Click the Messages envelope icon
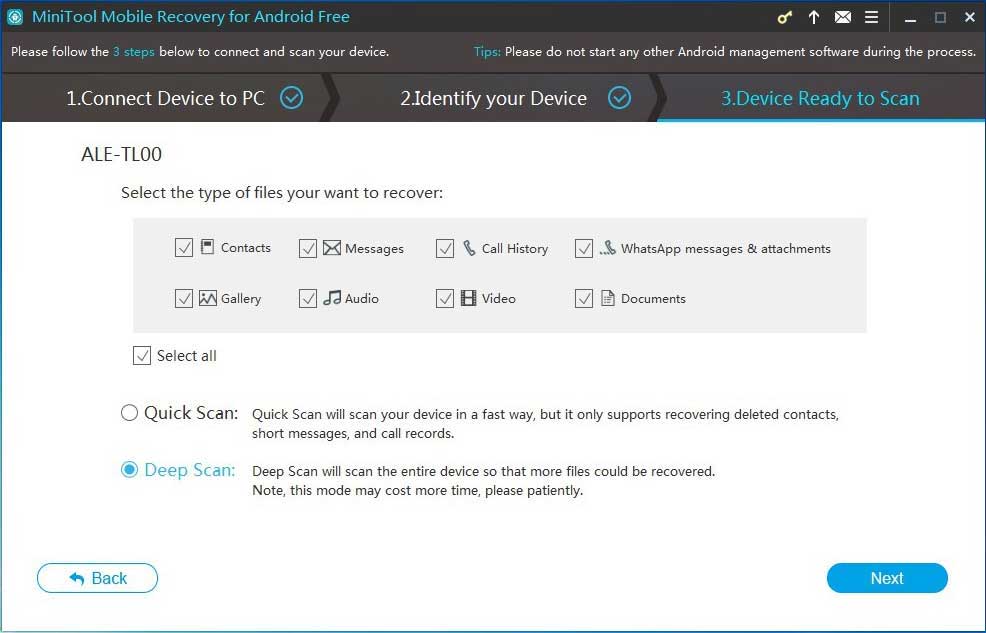Image resolution: width=986 pixels, height=633 pixels. pos(332,248)
